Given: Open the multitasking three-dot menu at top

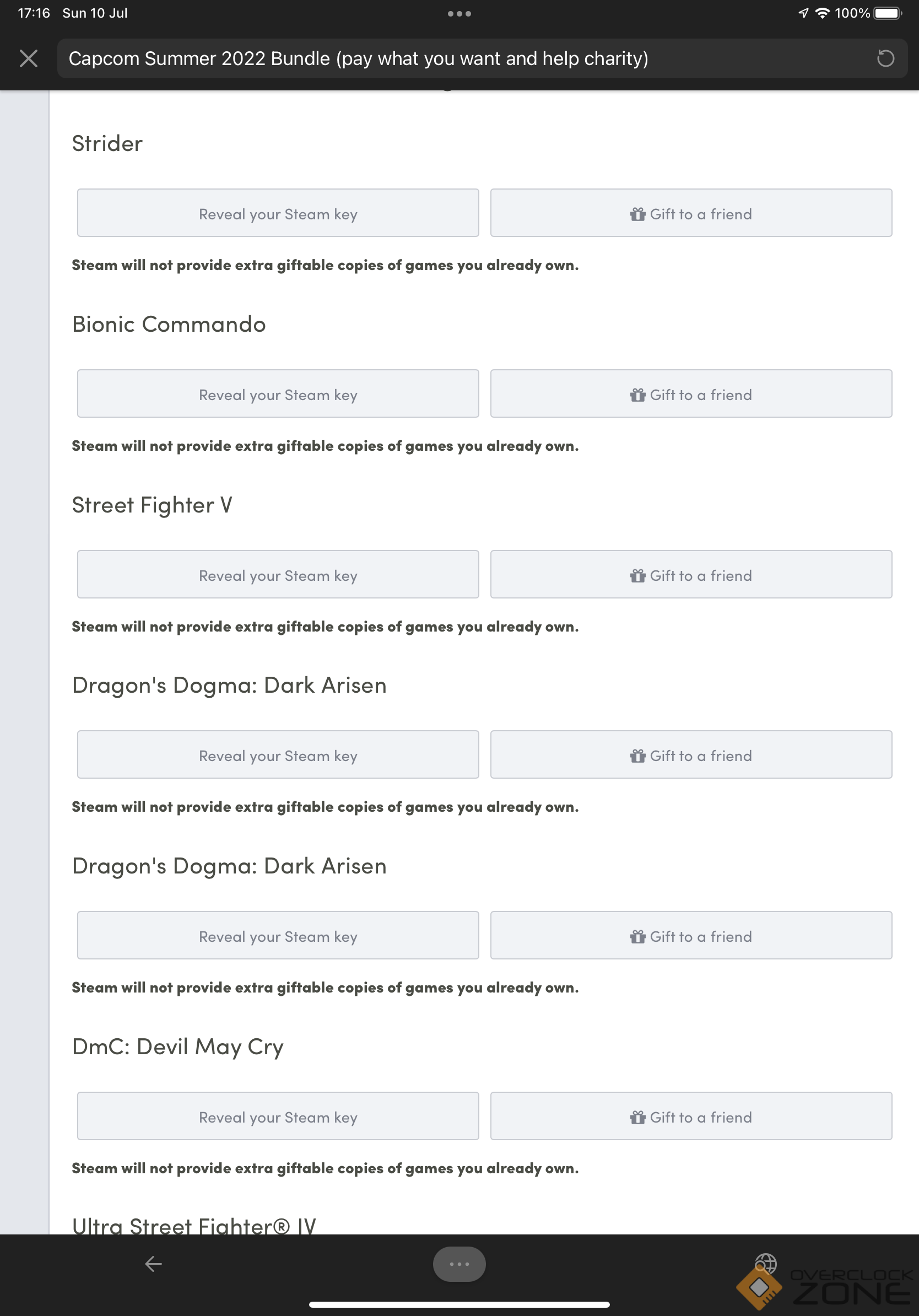Looking at the screenshot, I should 459,14.
